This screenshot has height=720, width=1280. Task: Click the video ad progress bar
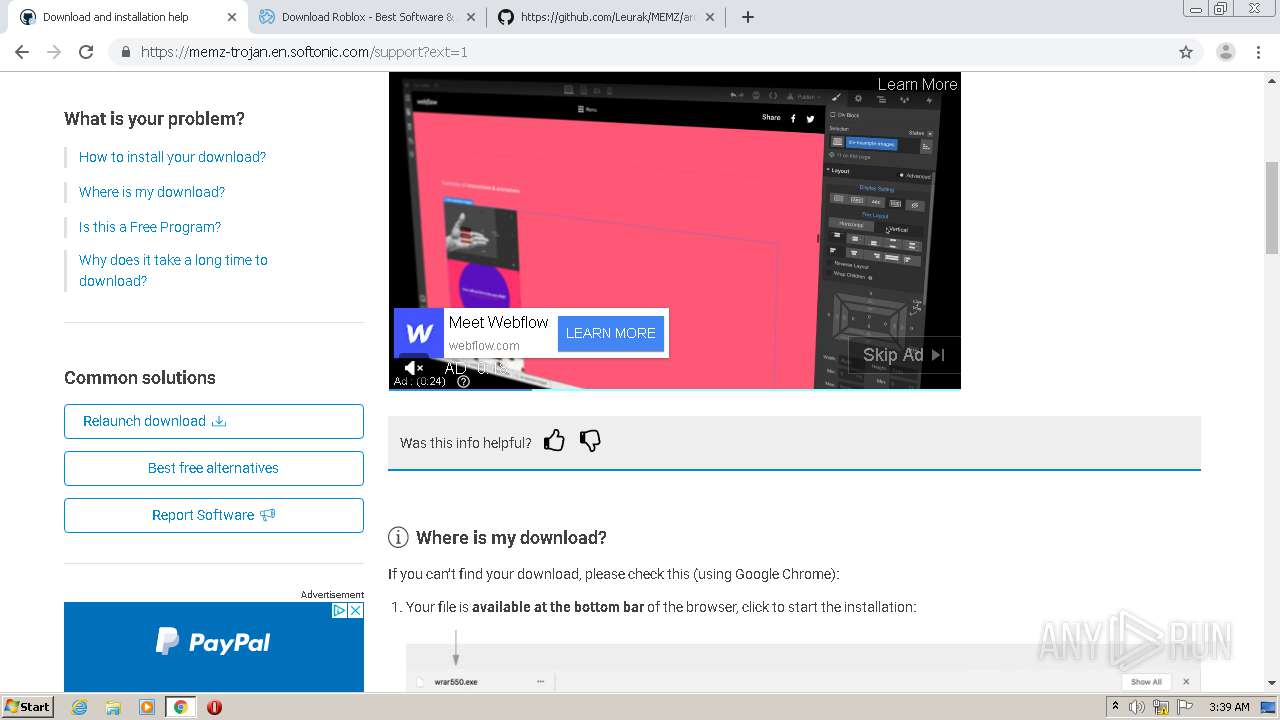point(674,388)
